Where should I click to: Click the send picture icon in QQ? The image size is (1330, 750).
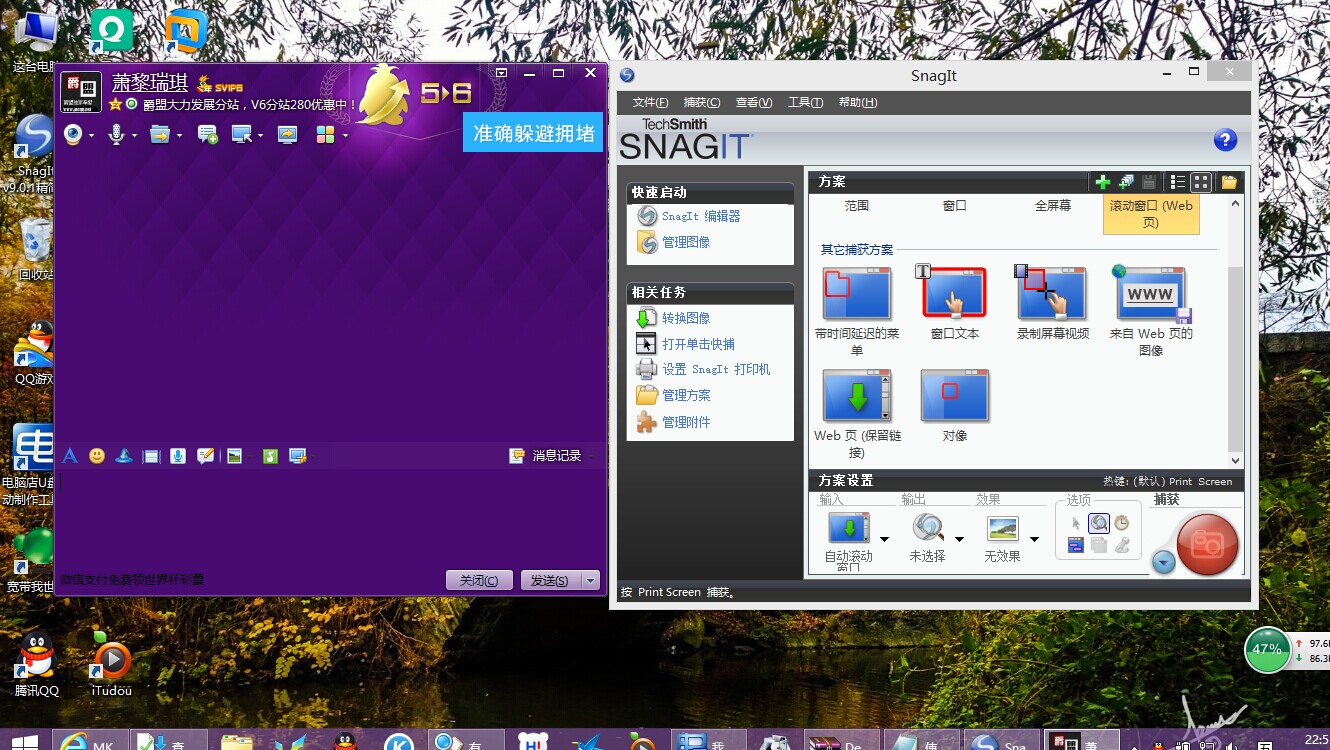click(234, 456)
